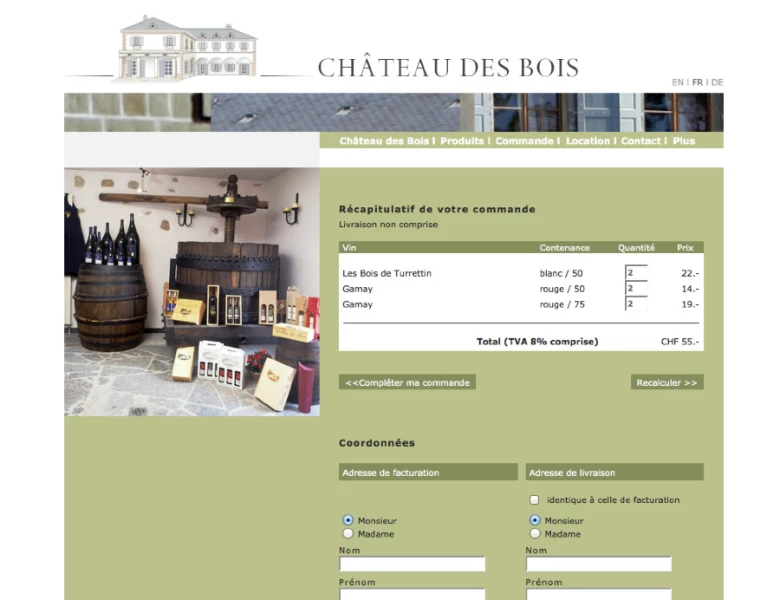Image resolution: width=780 pixels, height=600 pixels.
Task: Click the 'Livraison non comprise' note
Action: pyautogui.click(x=388, y=224)
